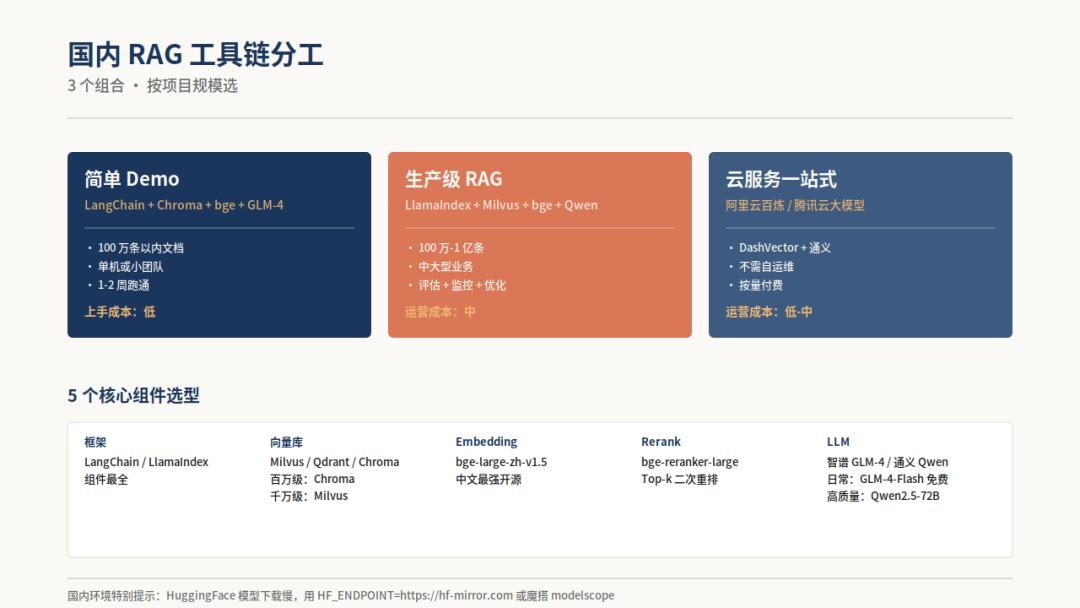
Task: Click the 框架 column header
Action: tap(95, 442)
